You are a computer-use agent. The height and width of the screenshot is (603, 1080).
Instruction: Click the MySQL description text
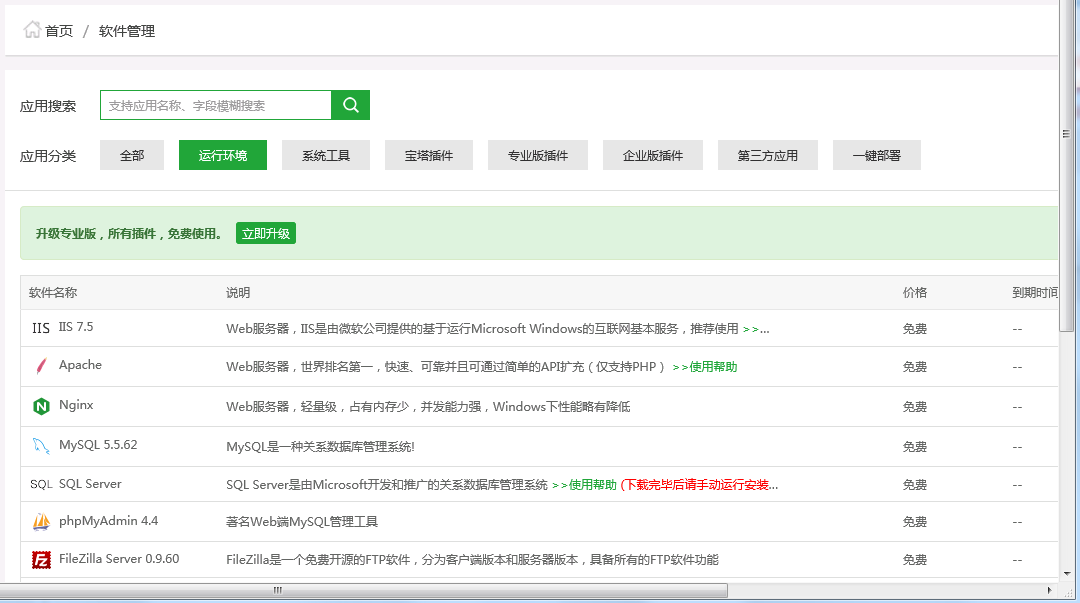coord(320,447)
